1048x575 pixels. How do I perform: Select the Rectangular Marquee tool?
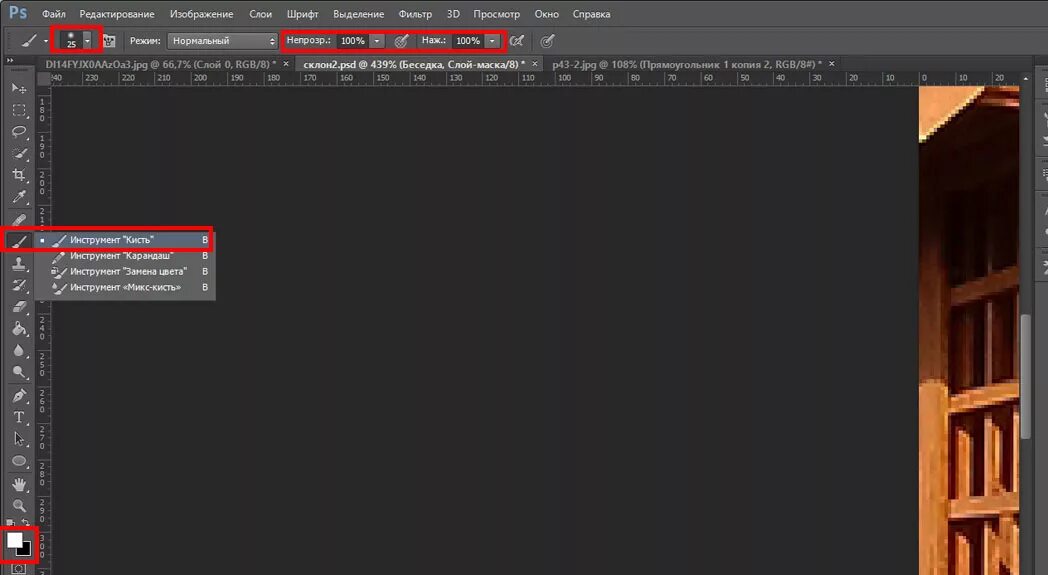pyautogui.click(x=19, y=110)
